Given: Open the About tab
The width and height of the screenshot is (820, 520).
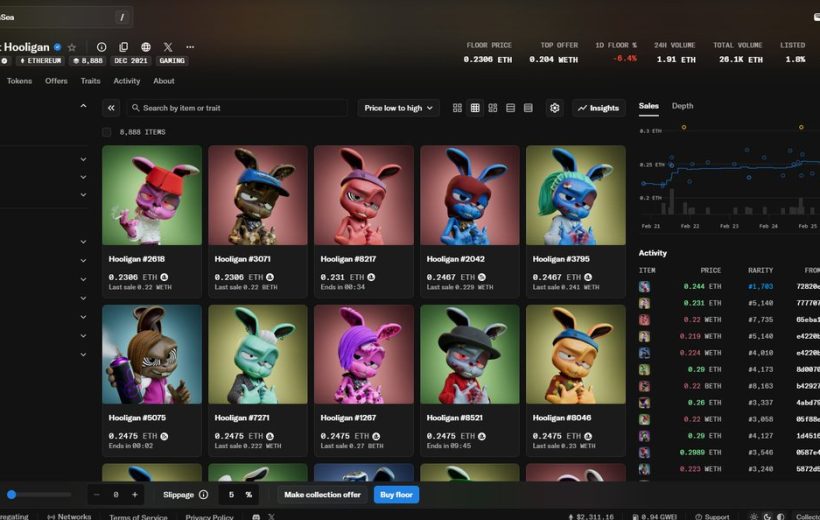Looking at the screenshot, I should coord(164,81).
